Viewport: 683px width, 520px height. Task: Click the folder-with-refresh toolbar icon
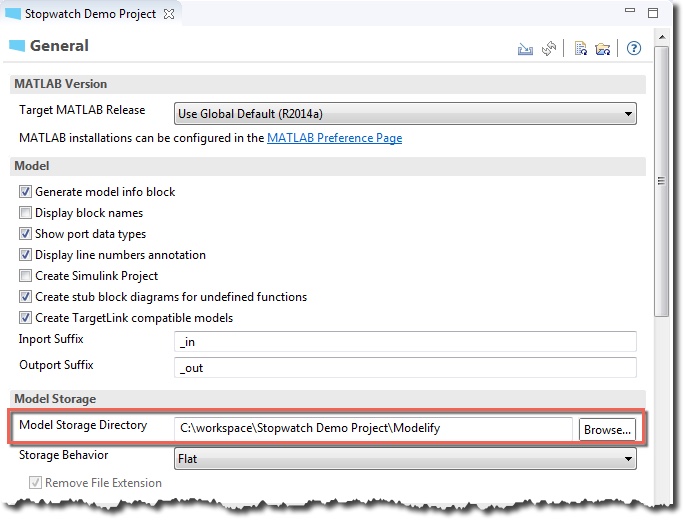(603, 49)
